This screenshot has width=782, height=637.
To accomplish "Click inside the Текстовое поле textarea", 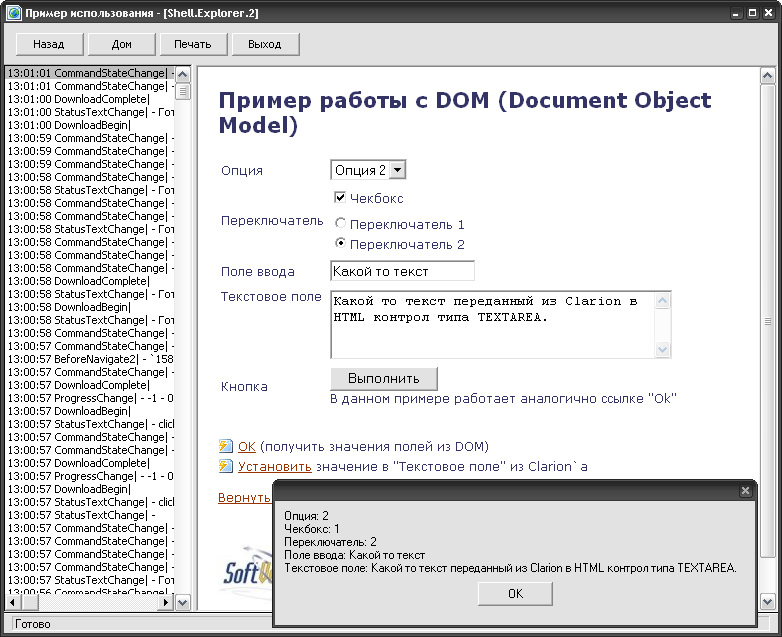I will click(492, 323).
